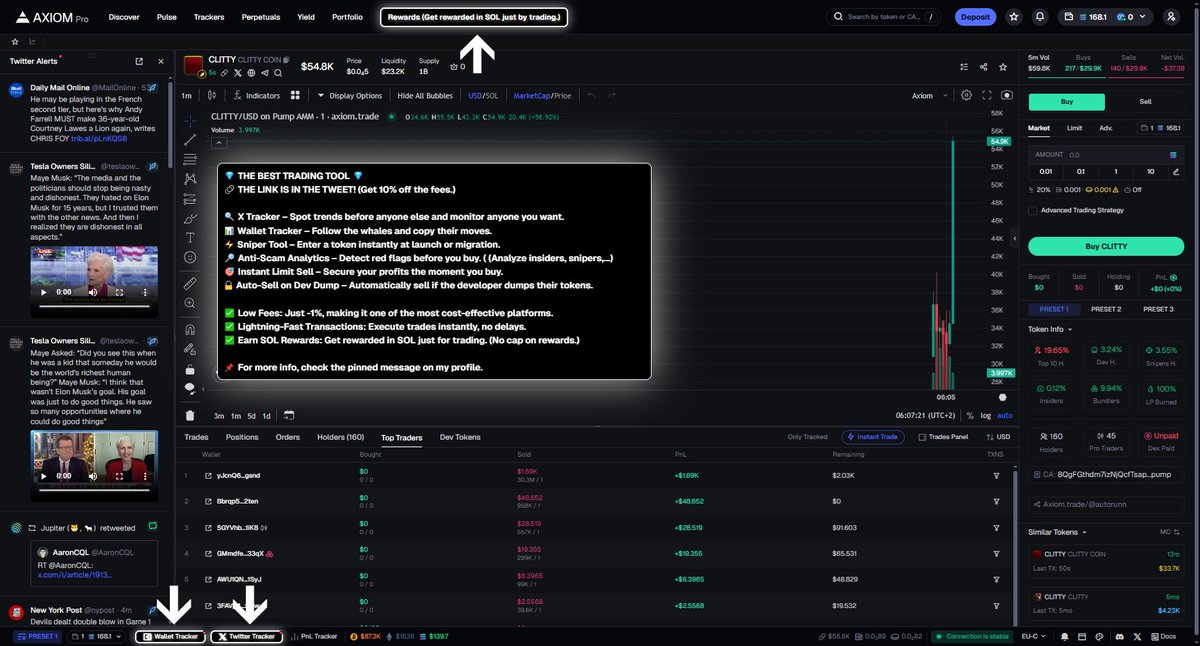The image size is (1200, 646).
Task: Toggle the Only Tracked filter
Action: click(807, 437)
